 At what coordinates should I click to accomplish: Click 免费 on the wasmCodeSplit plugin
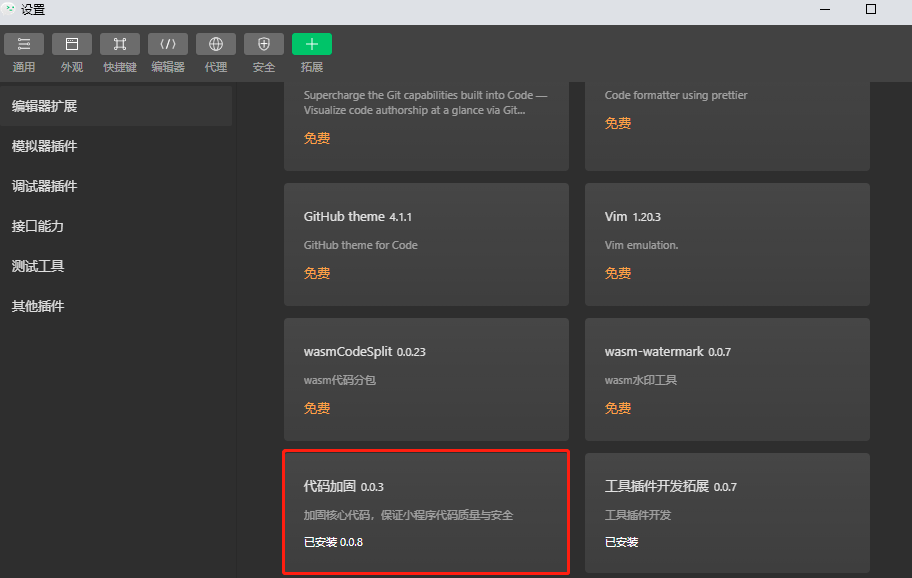coord(316,408)
